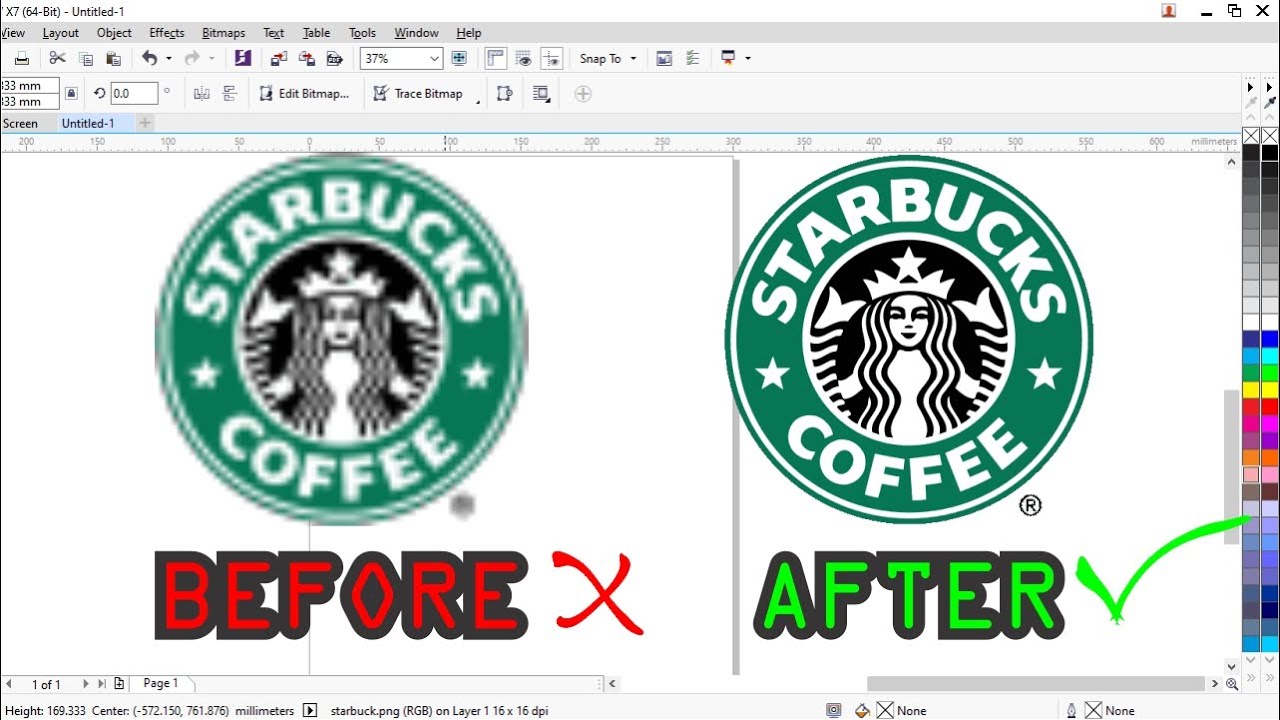Click the Paste clipboard icon
Image resolution: width=1280 pixels, height=720 pixels.
(113, 59)
